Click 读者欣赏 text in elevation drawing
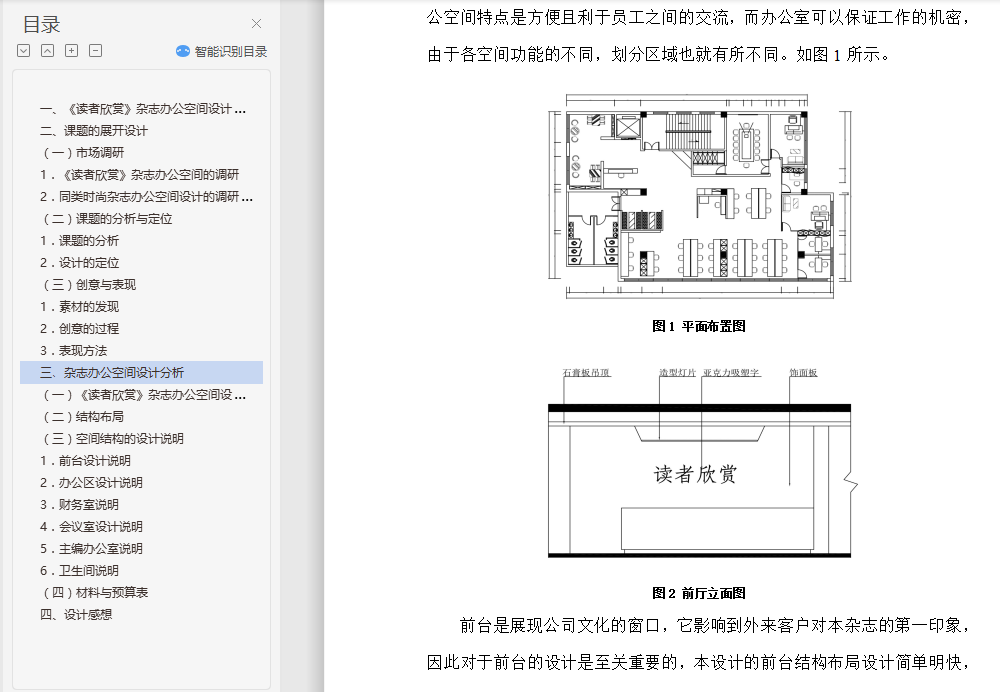The image size is (1000, 692). pyautogui.click(x=695, y=474)
